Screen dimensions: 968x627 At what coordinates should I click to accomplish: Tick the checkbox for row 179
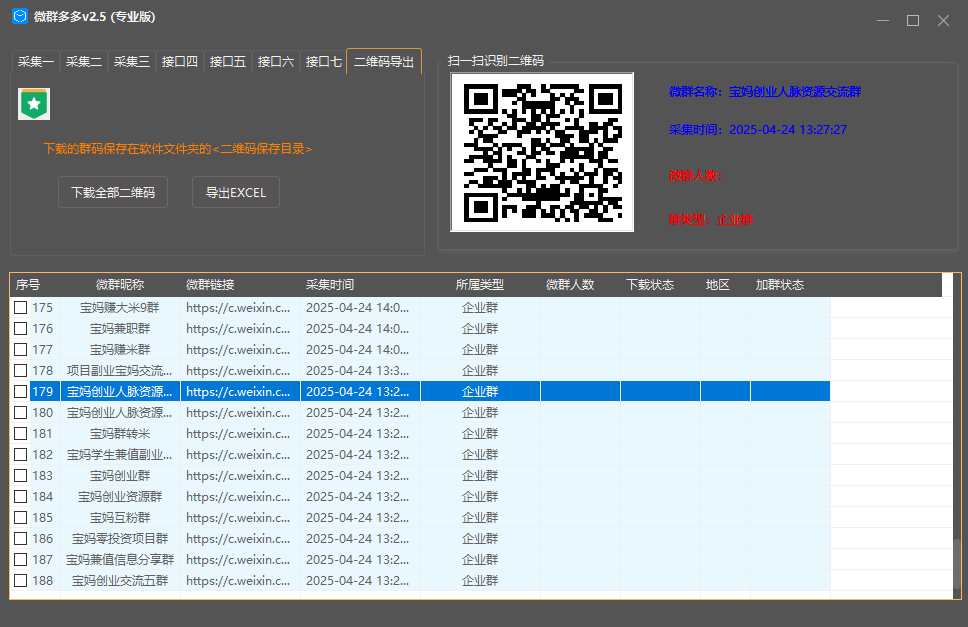[x=21, y=391]
